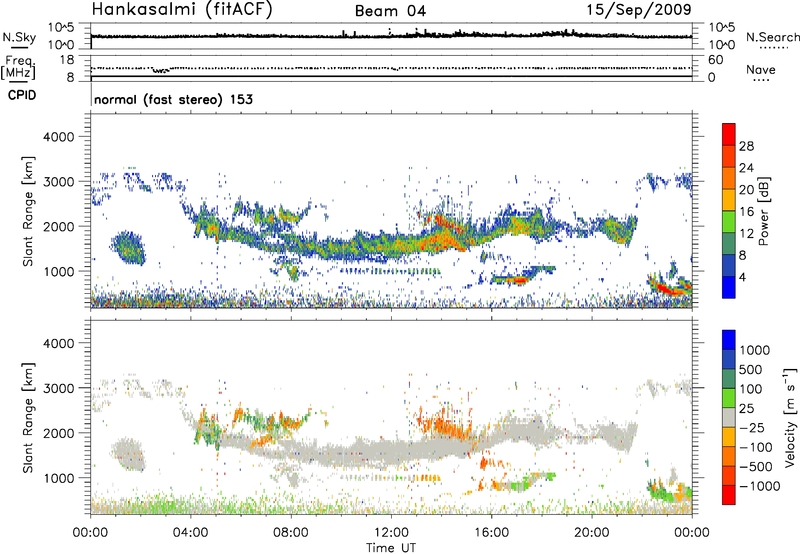Click the 24 label on the power colorbar
The width and height of the screenshot is (800, 554).
[746, 168]
